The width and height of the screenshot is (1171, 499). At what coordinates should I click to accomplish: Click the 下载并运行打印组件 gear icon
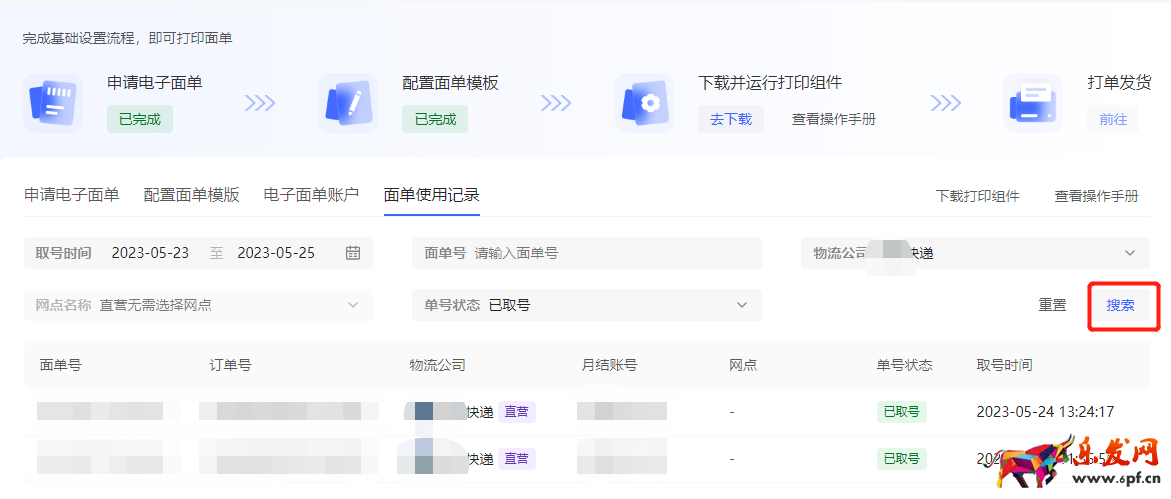[644, 103]
